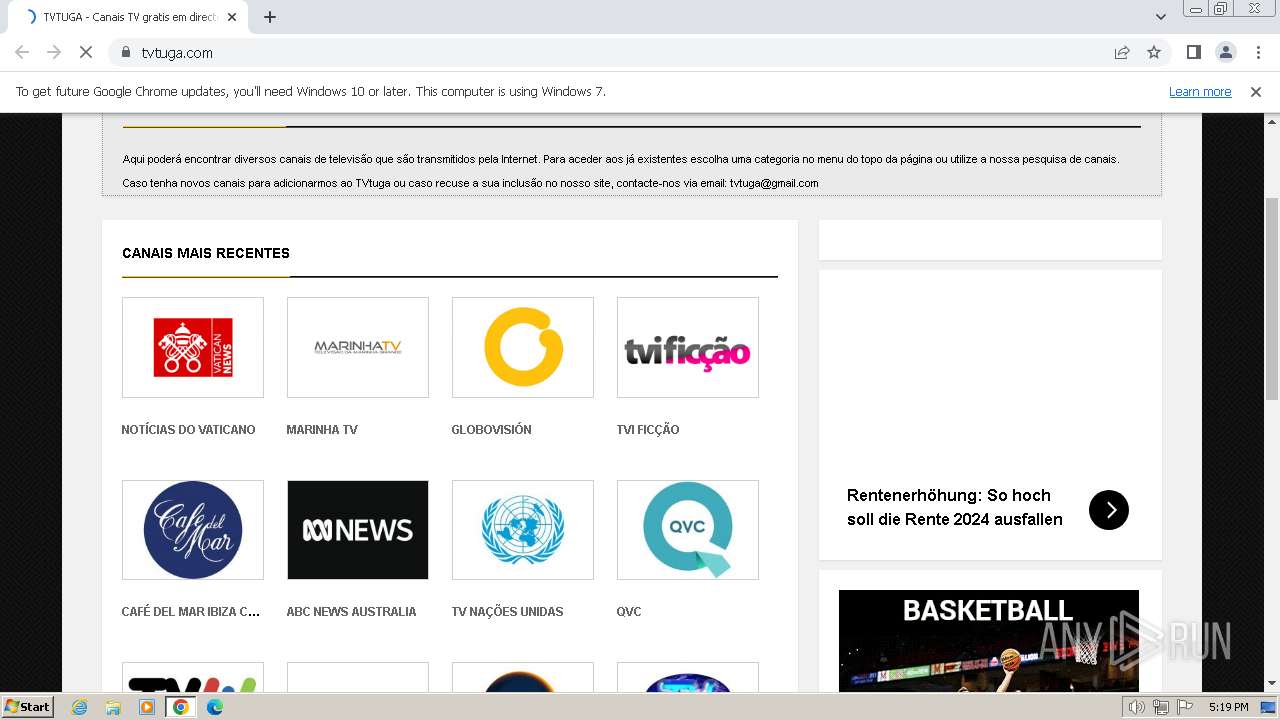Click the CAFÉ DEL MAR IBIZA title link

click(191, 611)
